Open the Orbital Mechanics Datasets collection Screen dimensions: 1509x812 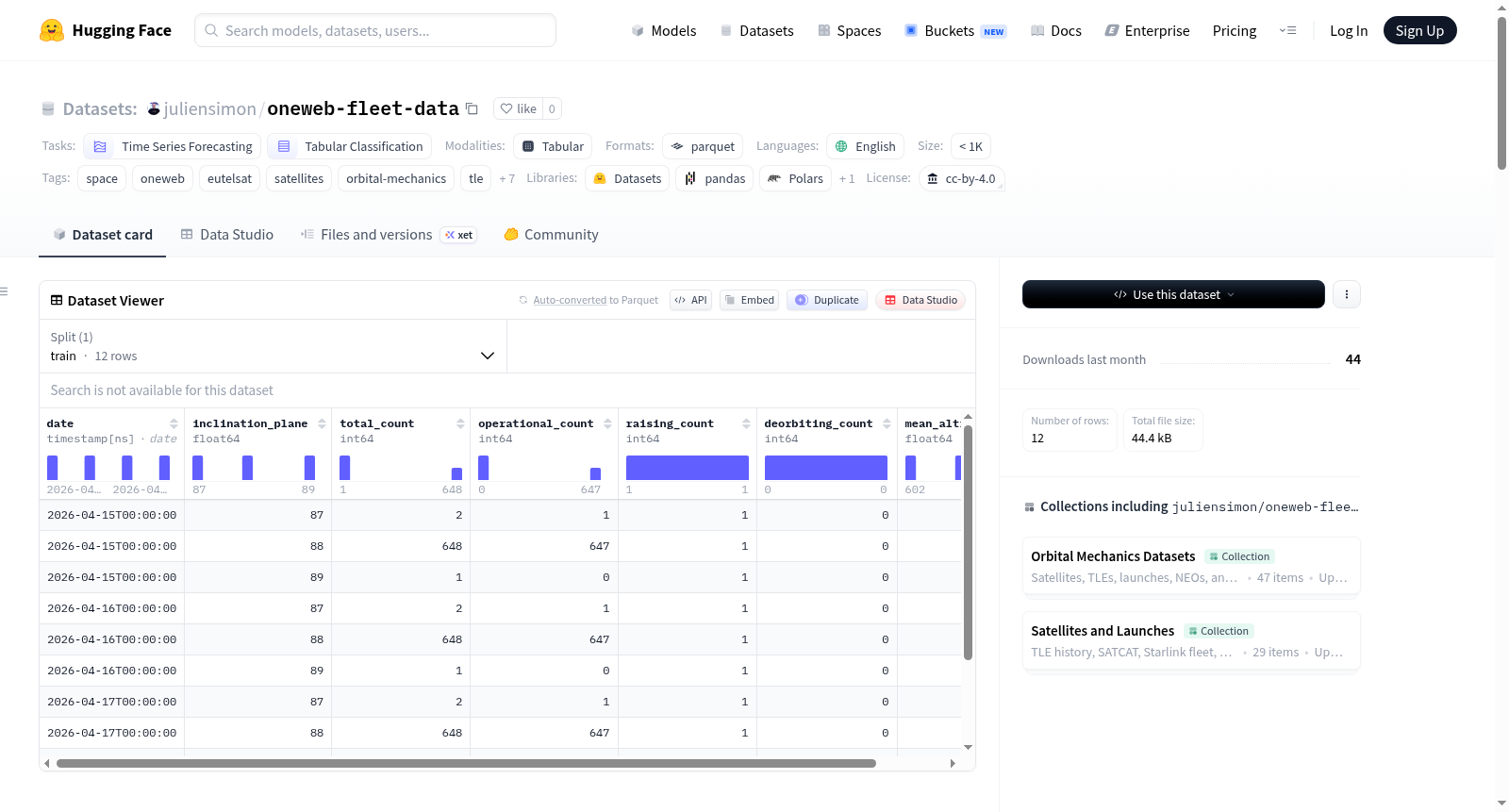click(x=1191, y=566)
